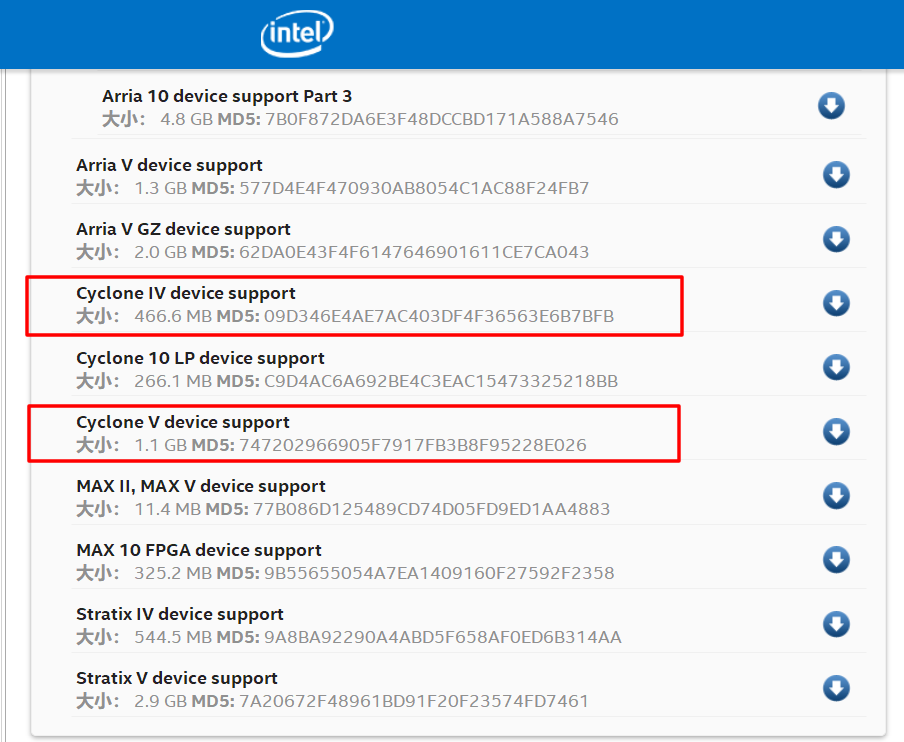Click the download icon for MAX 10 FPGA support
904x742 pixels.
pos(836,560)
